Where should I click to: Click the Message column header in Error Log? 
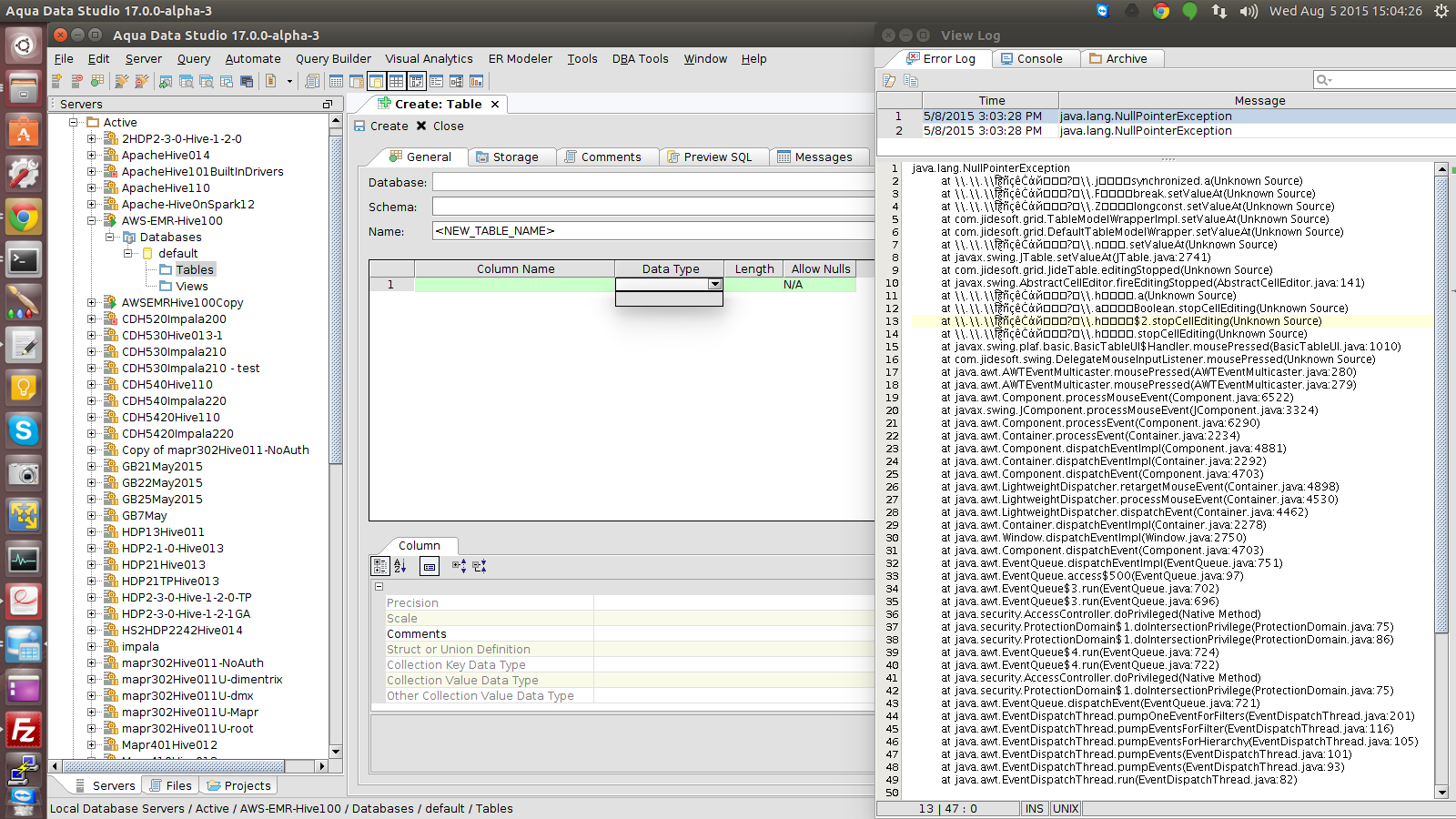click(1259, 101)
